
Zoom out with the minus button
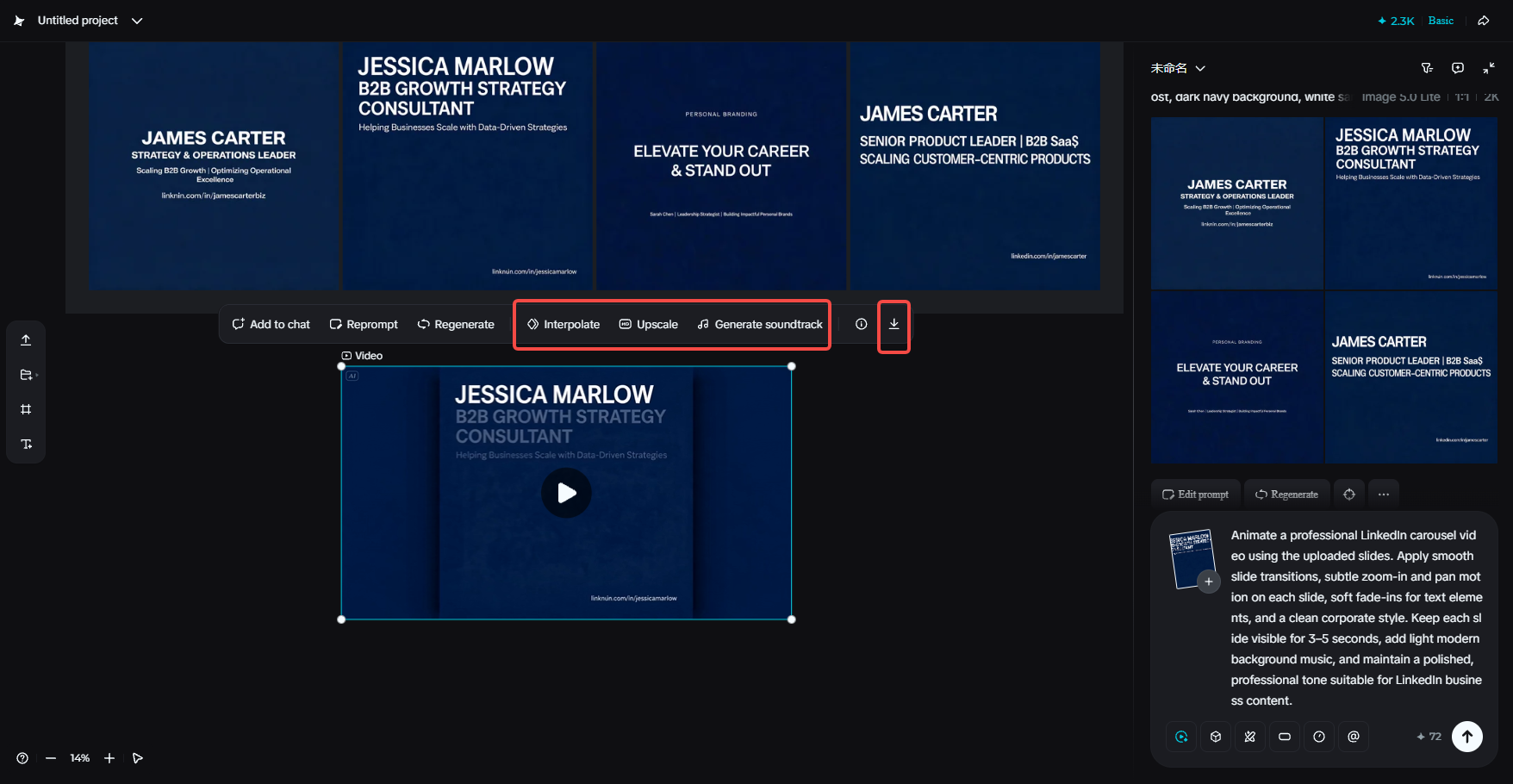[51, 758]
